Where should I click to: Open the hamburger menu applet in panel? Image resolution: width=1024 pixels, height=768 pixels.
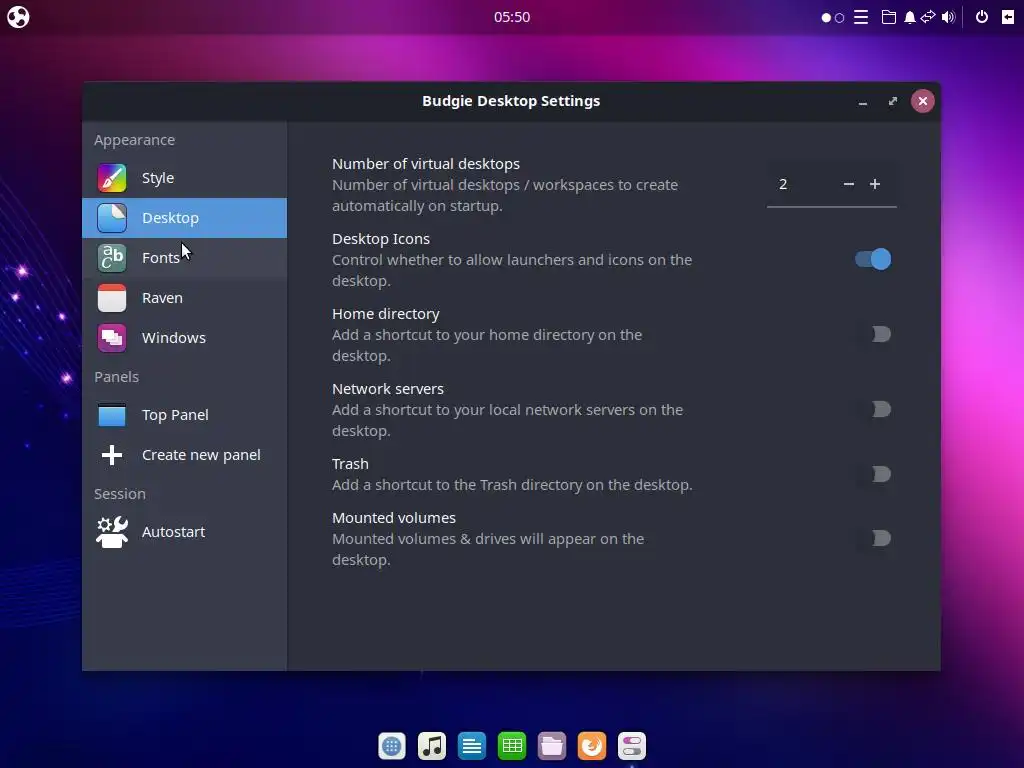[861, 17]
